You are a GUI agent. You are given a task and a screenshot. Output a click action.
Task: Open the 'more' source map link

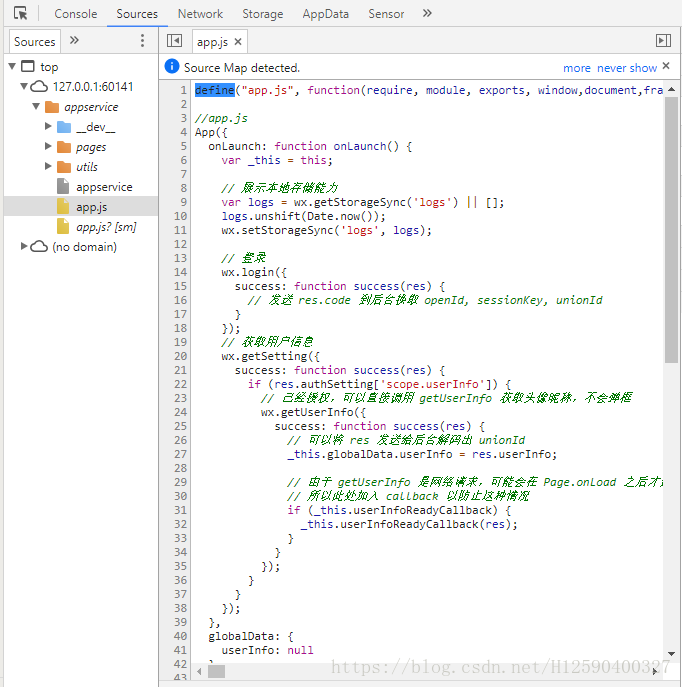click(577, 68)
